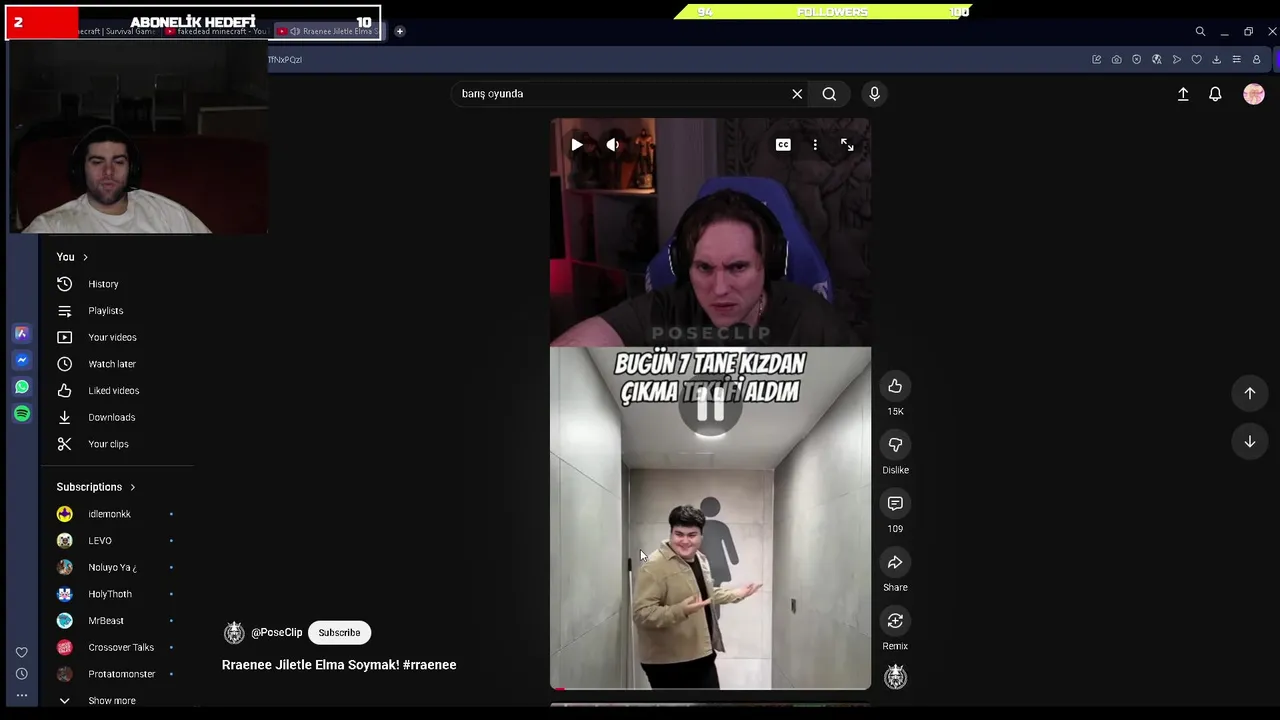This screenshot has height=720, width=1280.
Task: Open WhatsApp in Opera sidebar
Action: coord(22,387)
